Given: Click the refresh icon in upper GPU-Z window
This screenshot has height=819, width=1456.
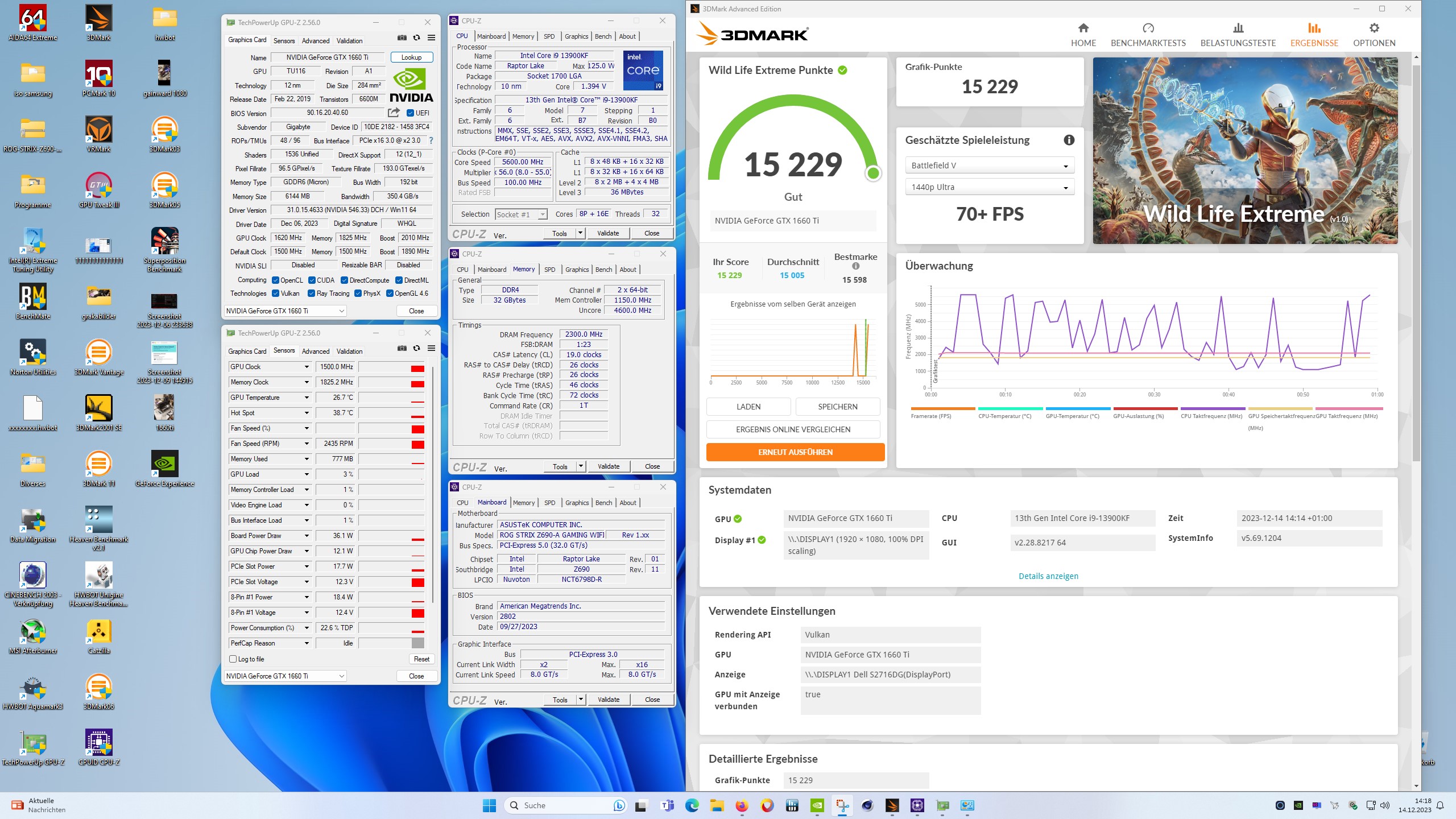Looking at the screenshot, I should (416, 38).
